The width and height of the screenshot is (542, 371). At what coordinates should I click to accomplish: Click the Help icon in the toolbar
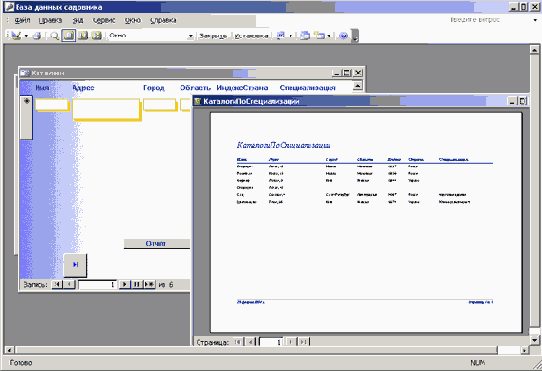click(343, 36)
